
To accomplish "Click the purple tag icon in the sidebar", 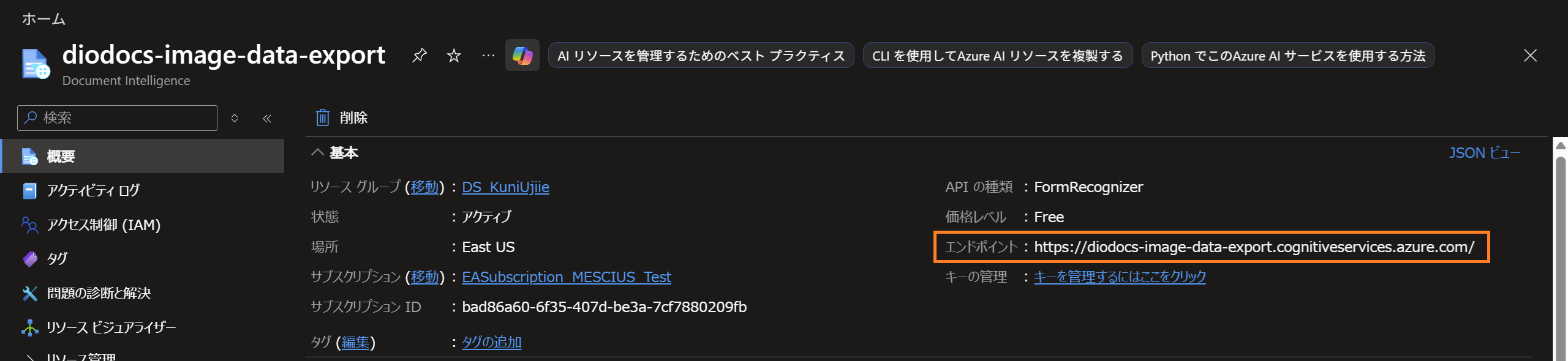I will [x=29, y=259].
